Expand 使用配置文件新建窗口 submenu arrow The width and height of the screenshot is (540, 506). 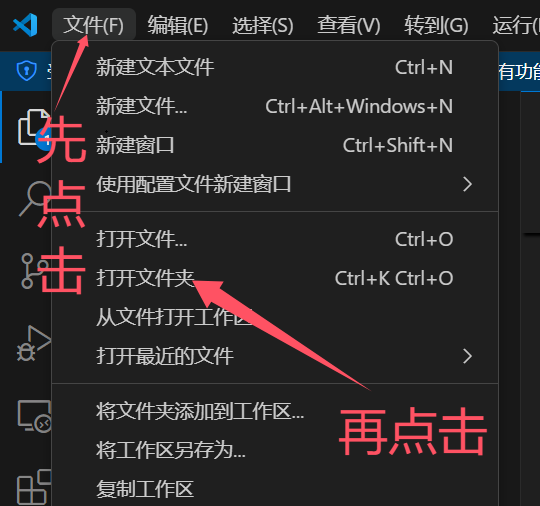(467, 184)
